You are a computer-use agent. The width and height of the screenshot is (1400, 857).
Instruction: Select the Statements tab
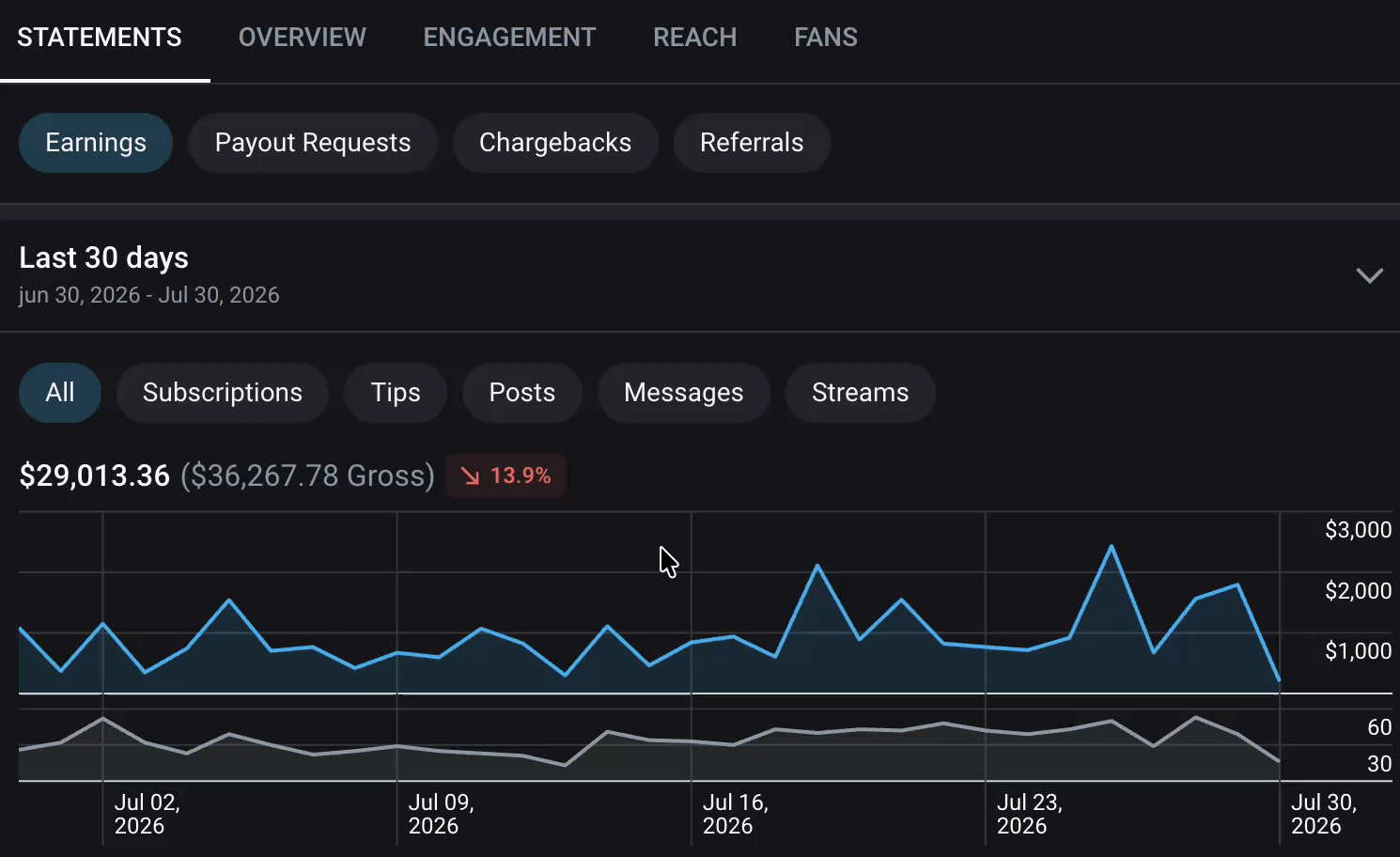pos(100,38)
